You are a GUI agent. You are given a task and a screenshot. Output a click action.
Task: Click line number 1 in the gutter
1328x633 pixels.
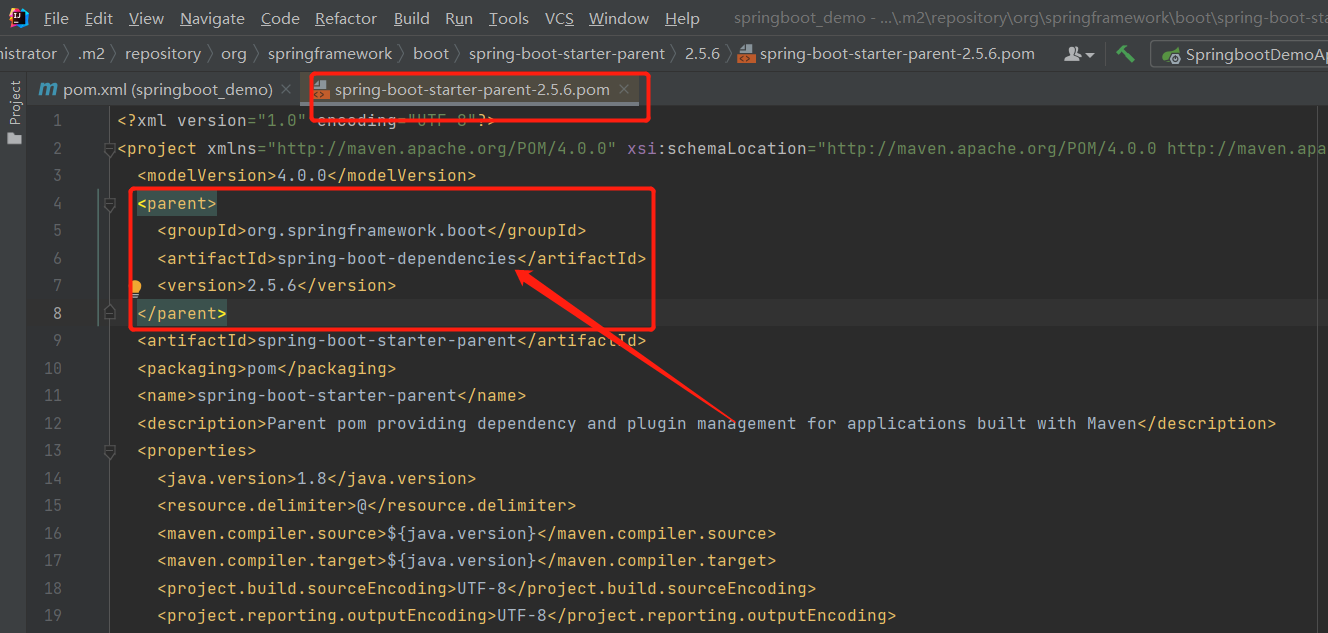[x=57, y=121]
